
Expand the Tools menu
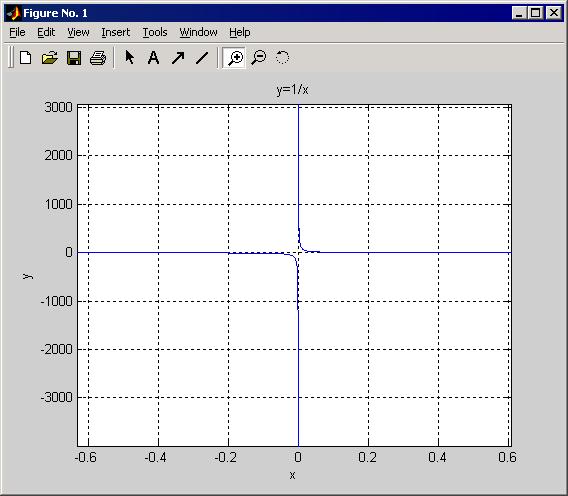coord(155,32)
